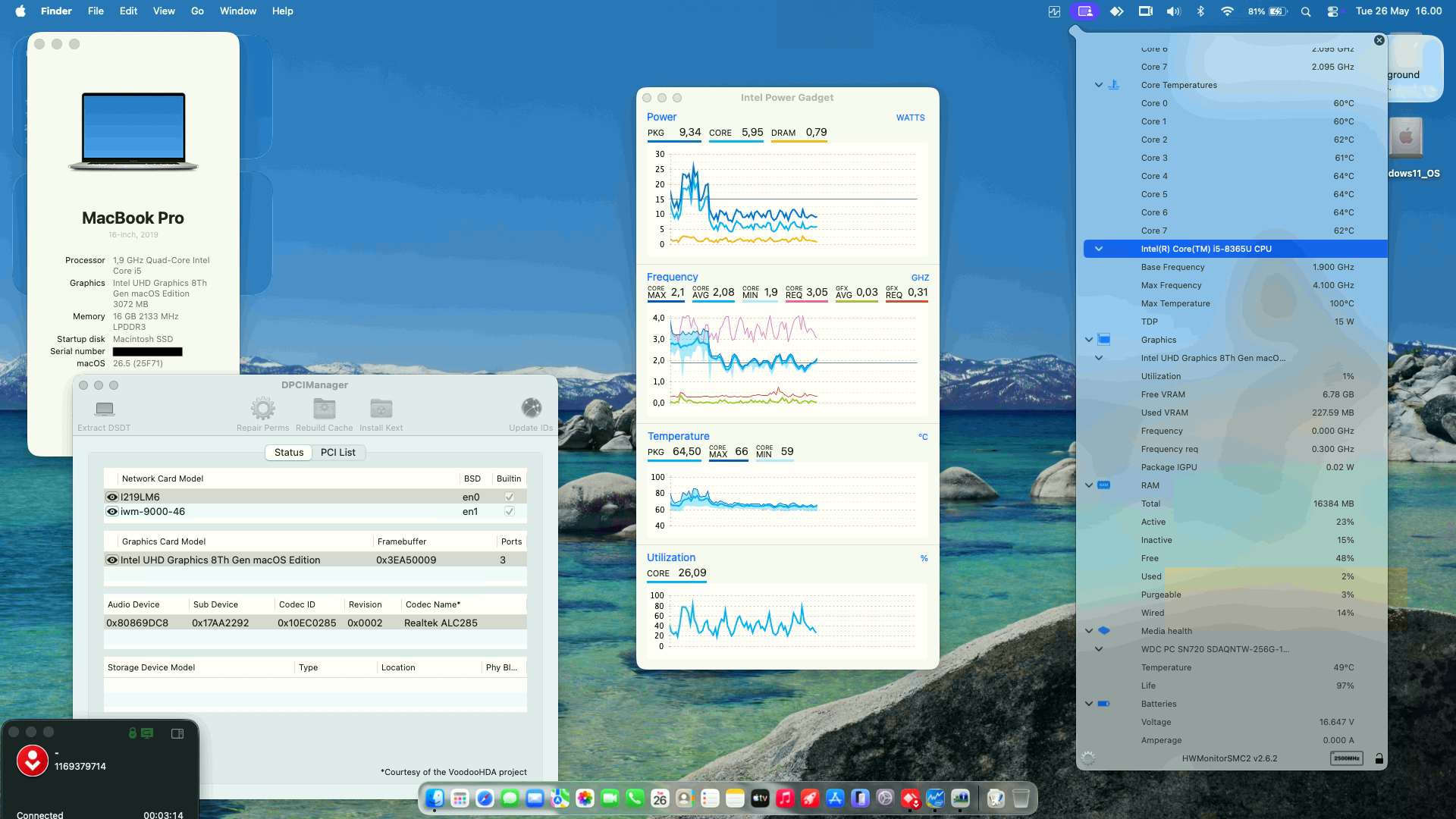1456x819 pixels.
Task: Toggle eye icon for iwm-9000-46 card
Action: pyautogui.click(x=112, y=512)
